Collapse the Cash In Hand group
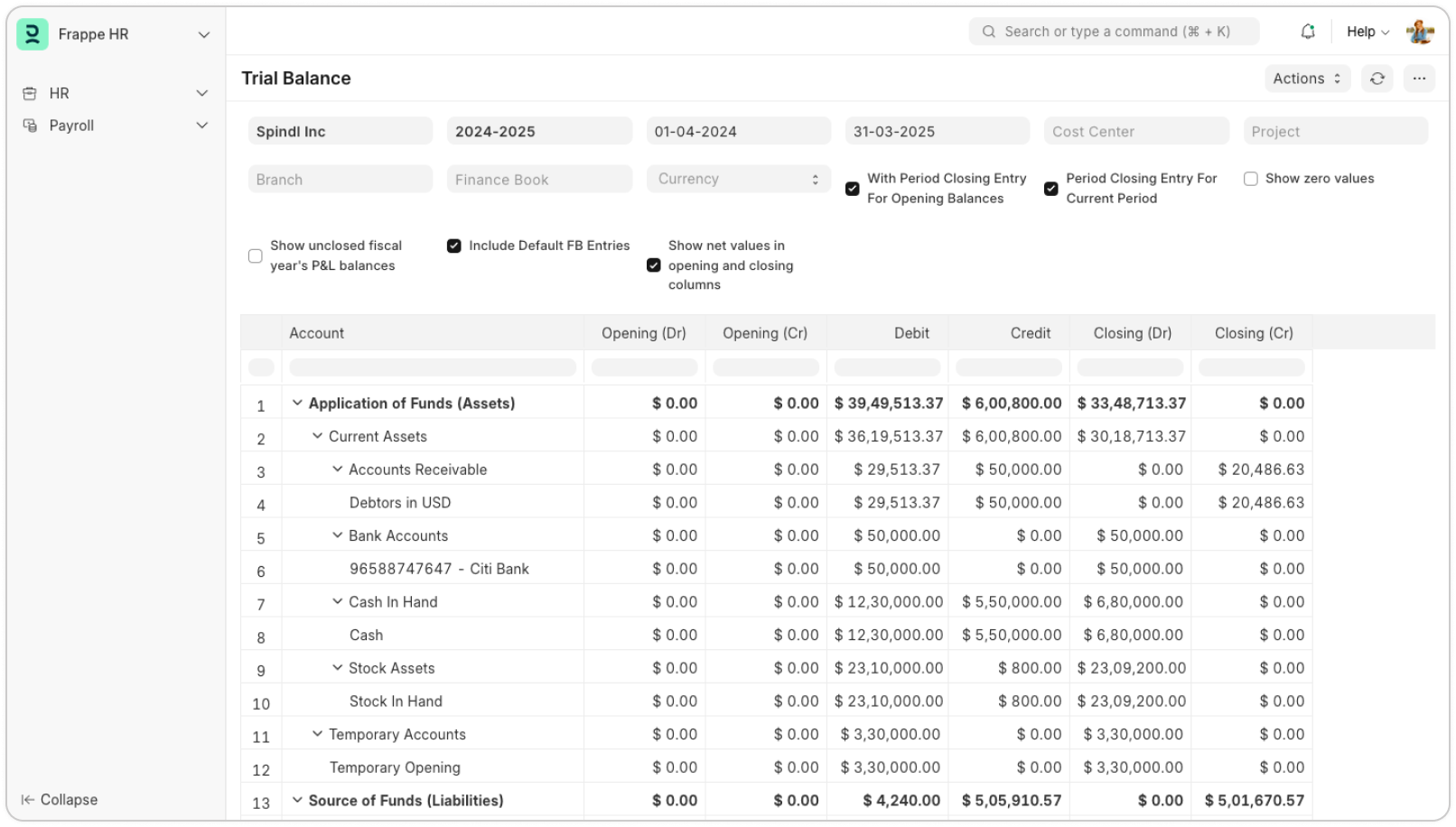 click(x=337, y=601)
